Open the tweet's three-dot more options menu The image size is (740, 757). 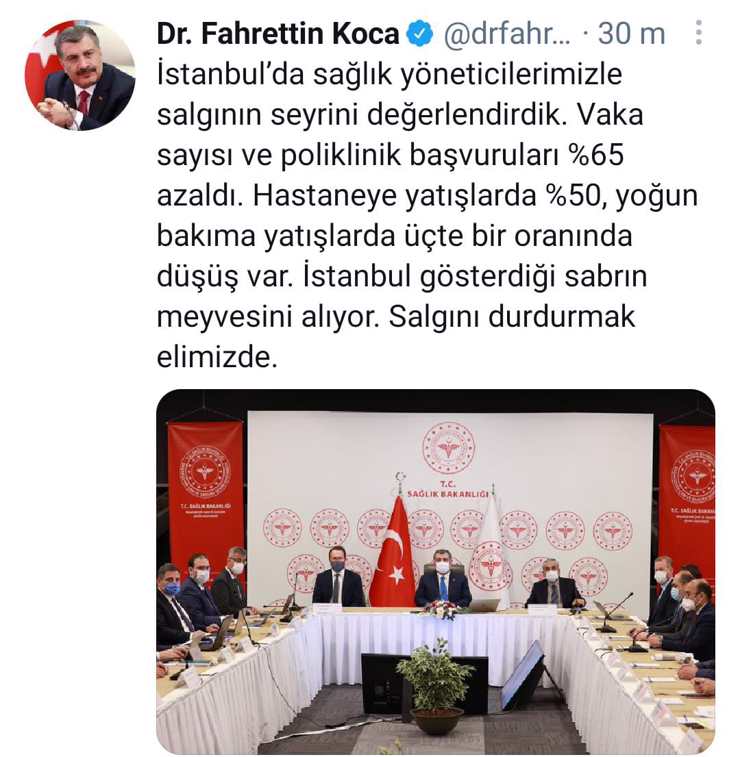coord(698,33)
